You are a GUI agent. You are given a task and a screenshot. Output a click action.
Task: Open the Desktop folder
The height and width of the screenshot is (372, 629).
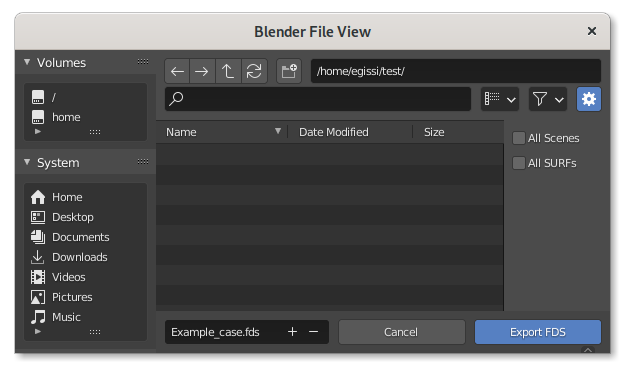point(85,217)
